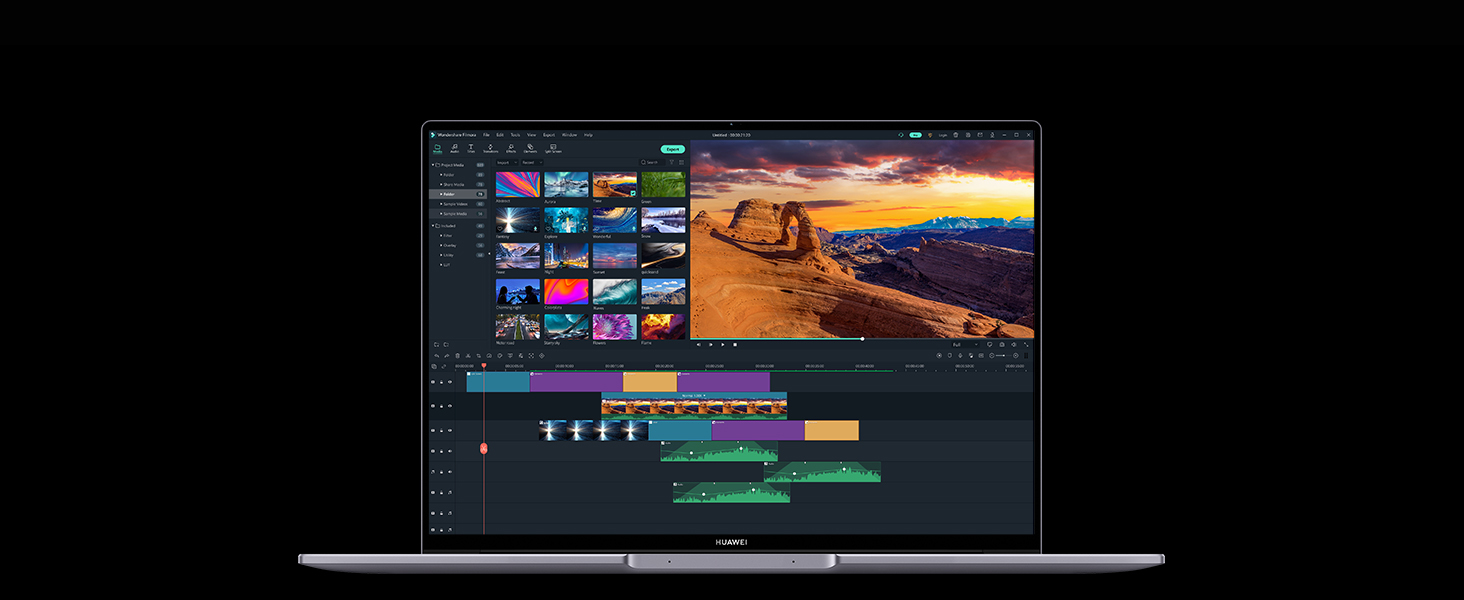Switch to the Titles panel
1464x600 pixels.
coord(470,149)
